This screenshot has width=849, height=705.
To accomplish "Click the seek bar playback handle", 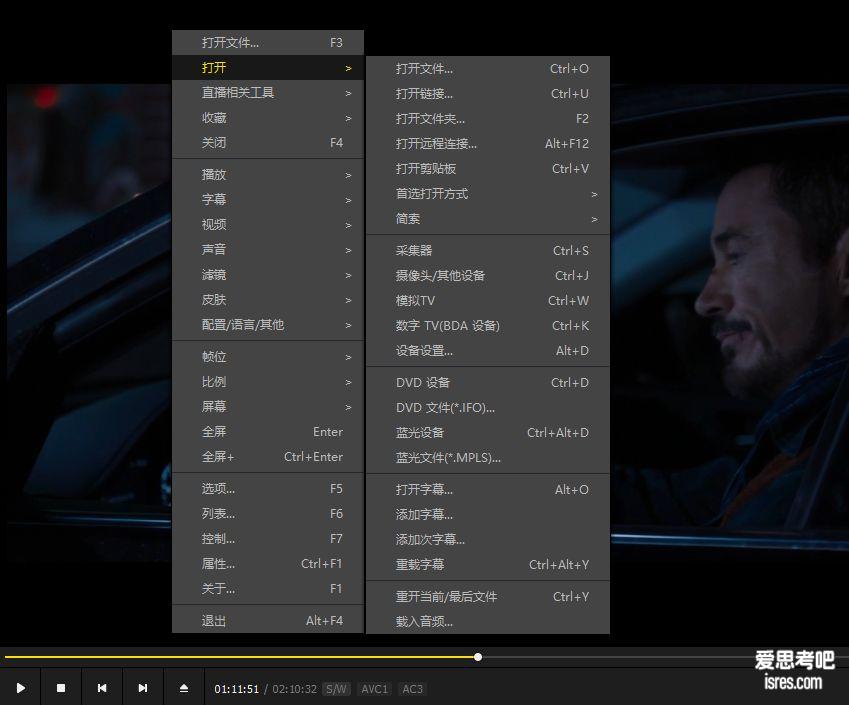I will click(x=478, y=657).
